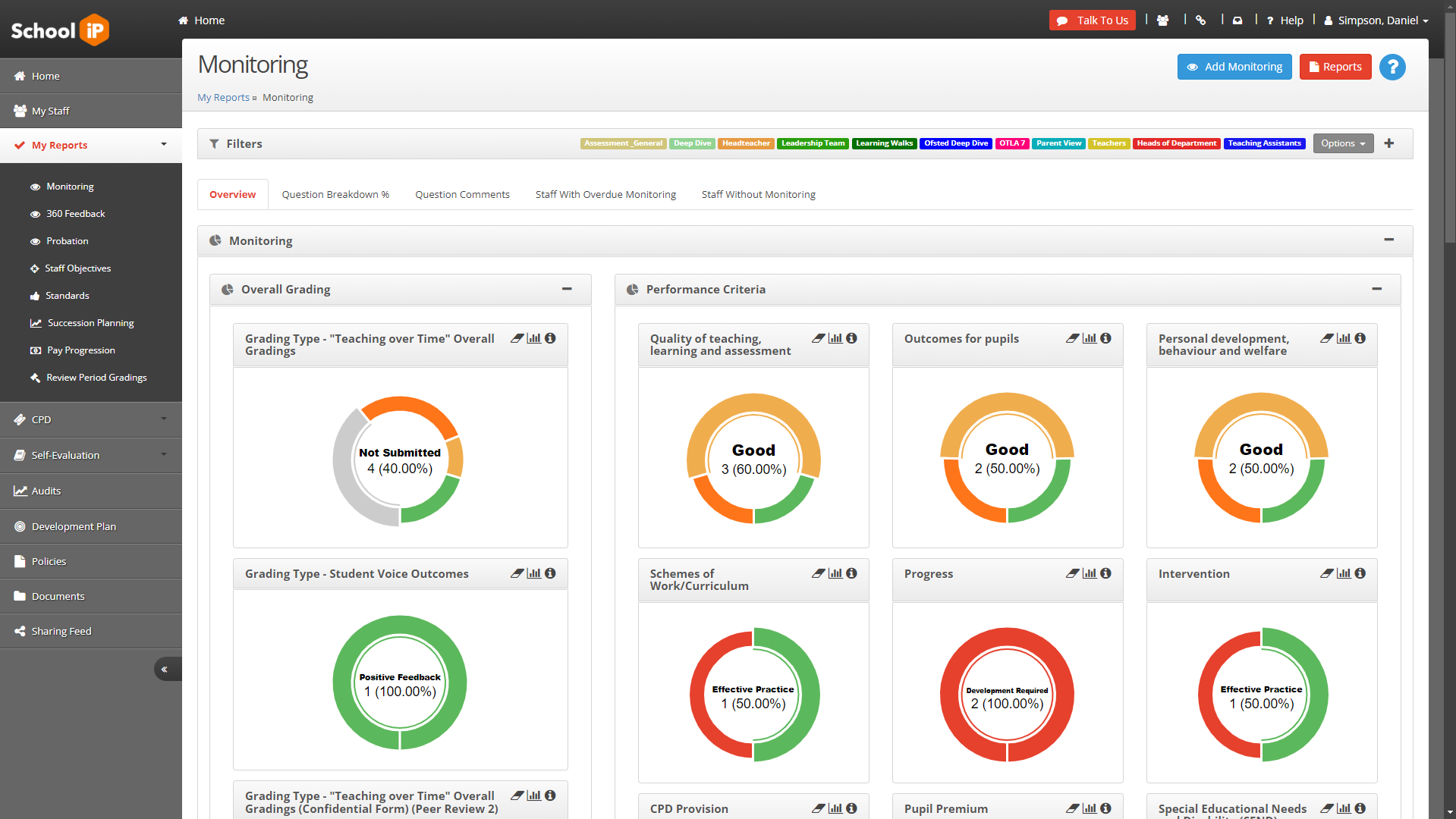
Task: Bar chart icon on Student Voice Outcomes card
Action: (x=534, y=573)
